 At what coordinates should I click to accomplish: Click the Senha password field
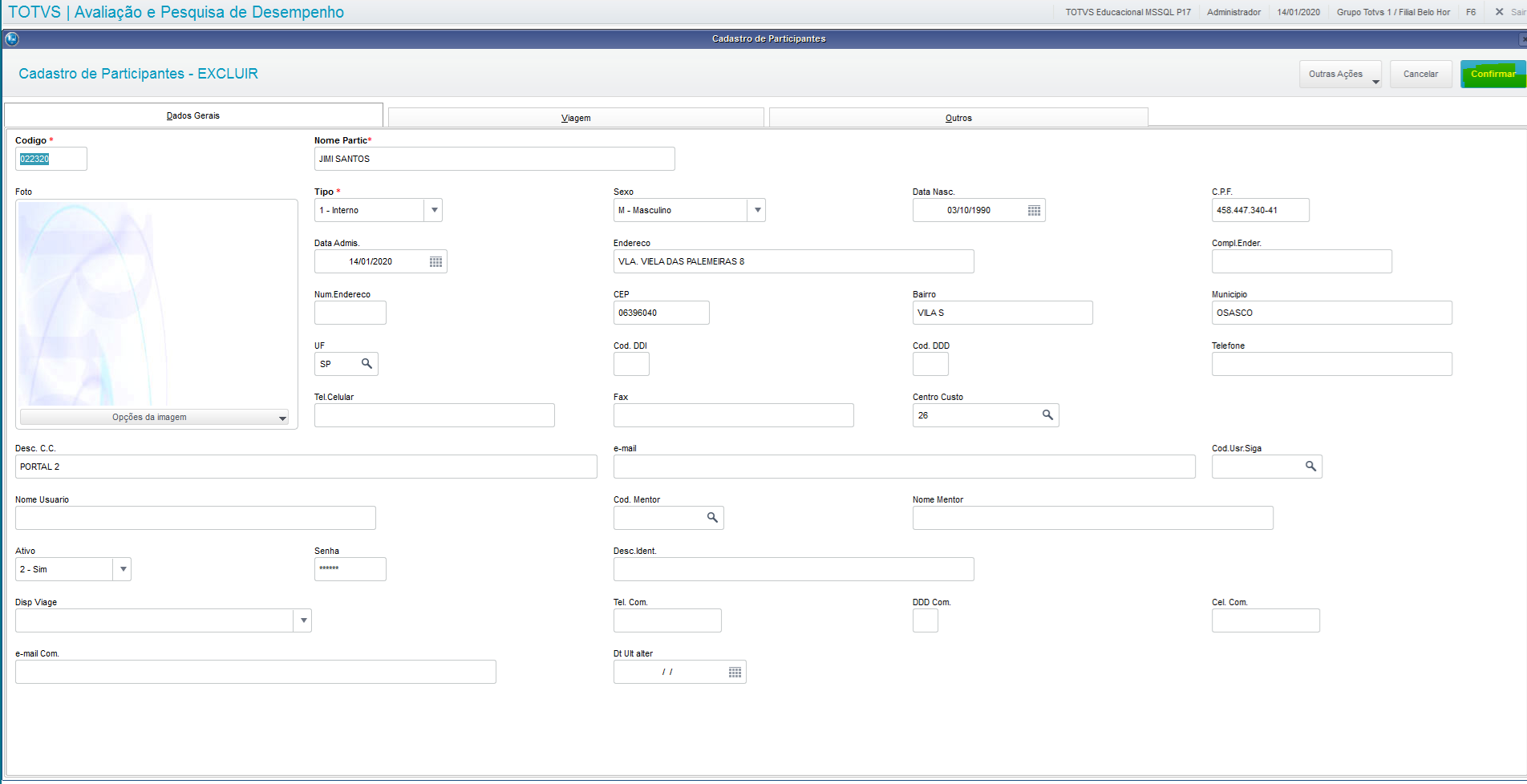click(350, 569)
